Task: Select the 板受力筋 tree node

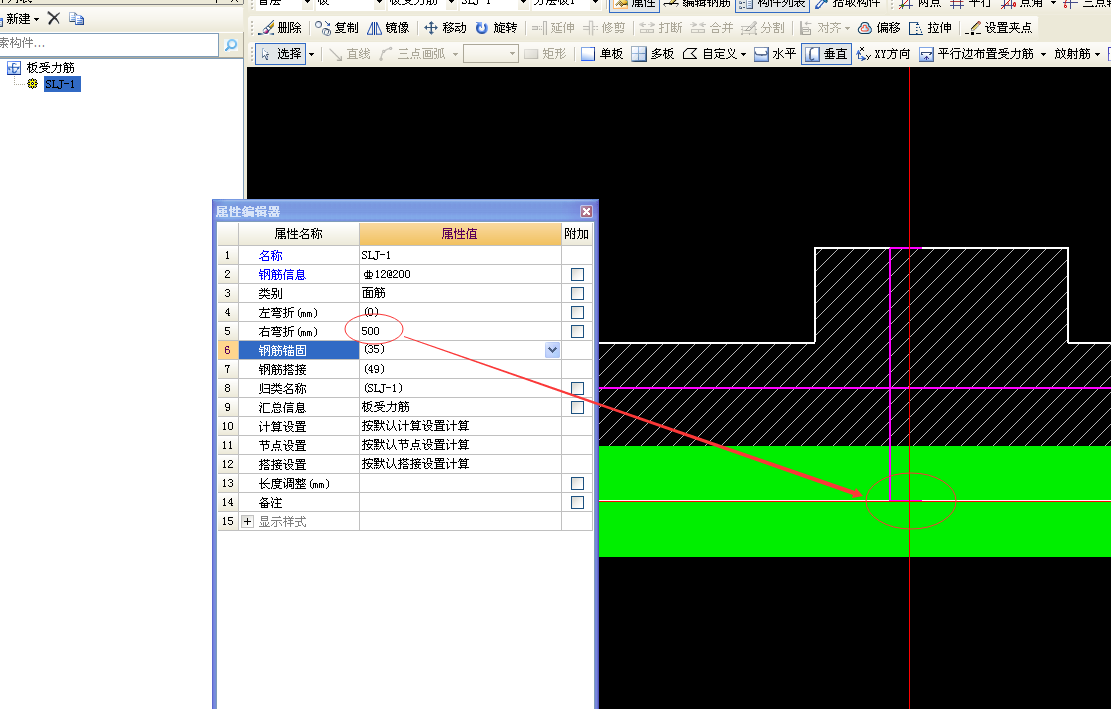Action: point(50,67)
